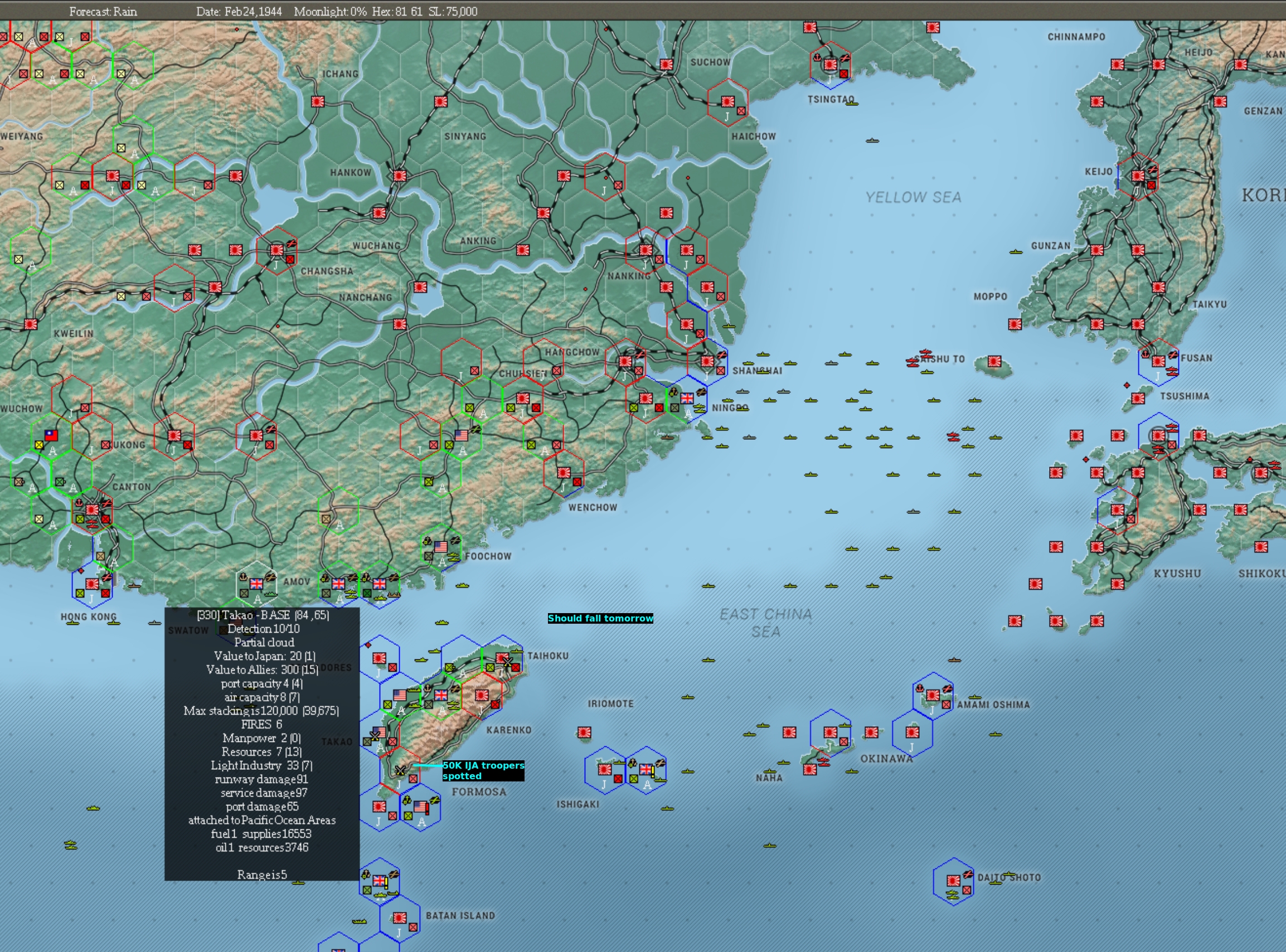Click the YELLOW SEA map label
This screenshot has width=1286, height=952.
[x=913, y=197]
